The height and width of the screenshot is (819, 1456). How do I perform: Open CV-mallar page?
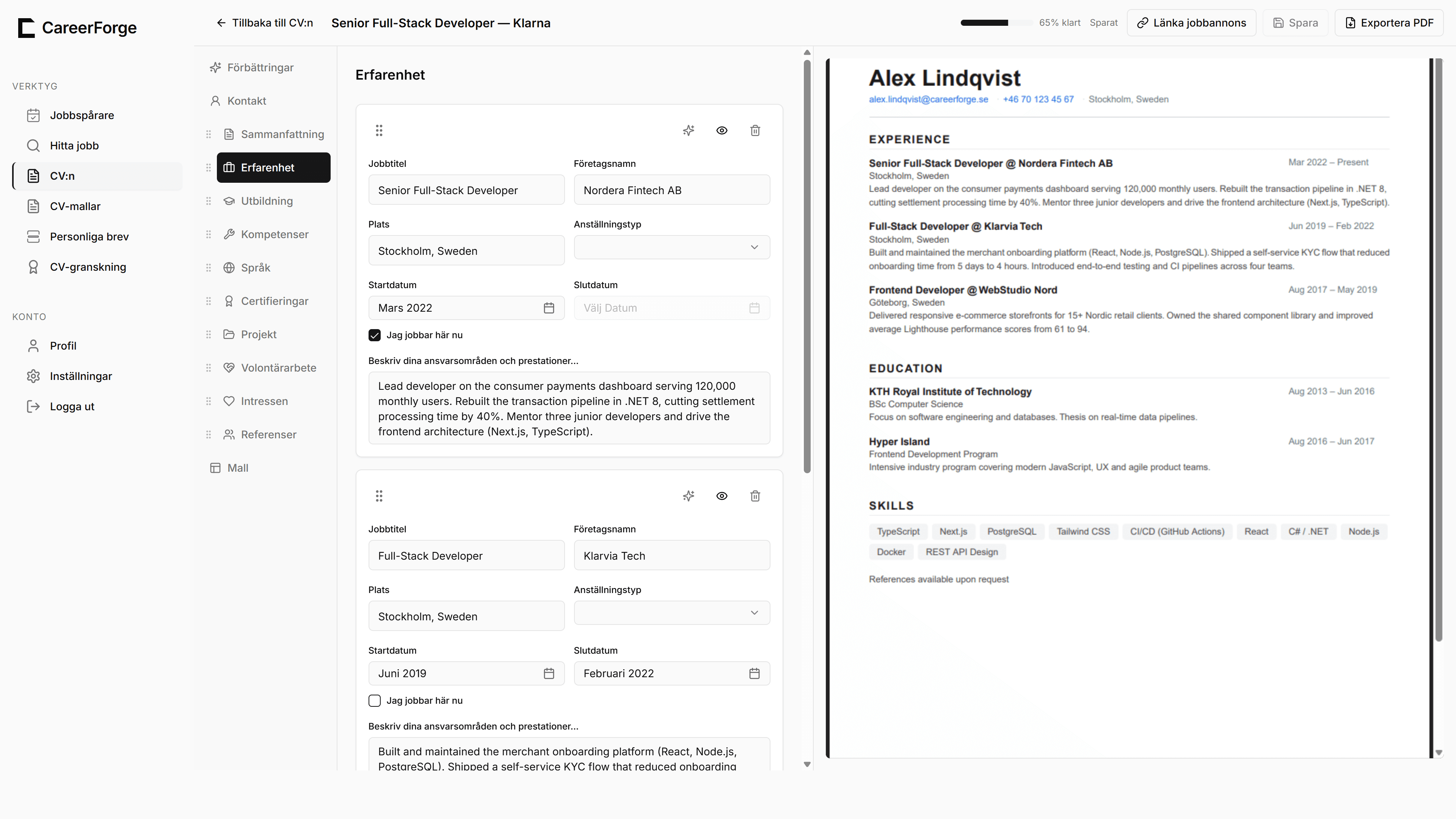click(97, 206)
